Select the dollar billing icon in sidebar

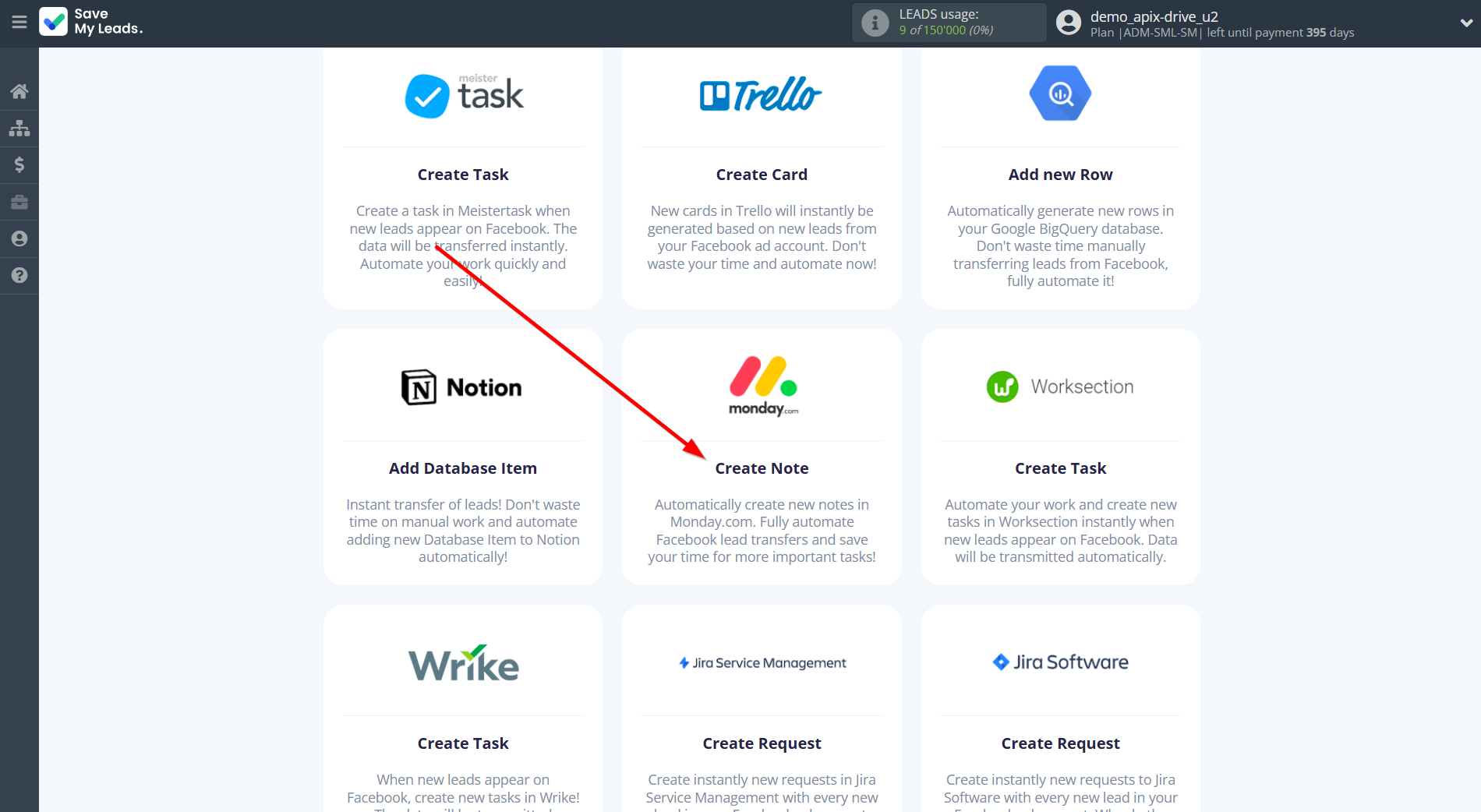click(x=19, y=164)
